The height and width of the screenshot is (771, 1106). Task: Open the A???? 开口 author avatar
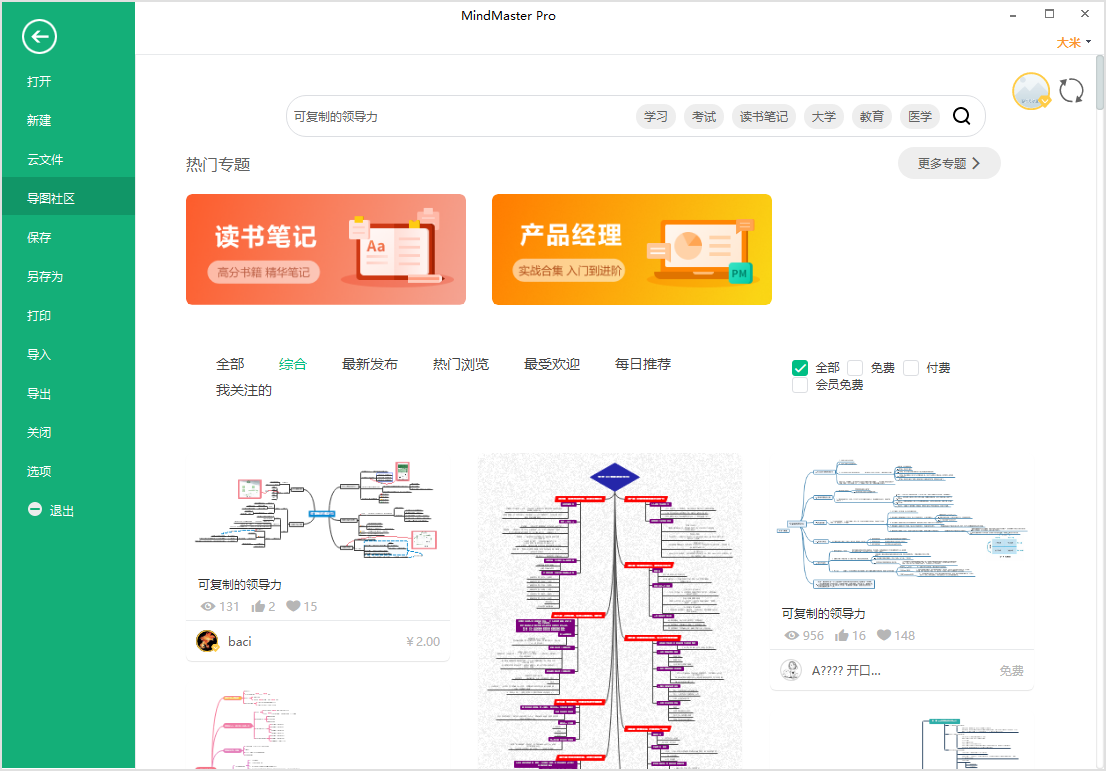tap(791, 670)
